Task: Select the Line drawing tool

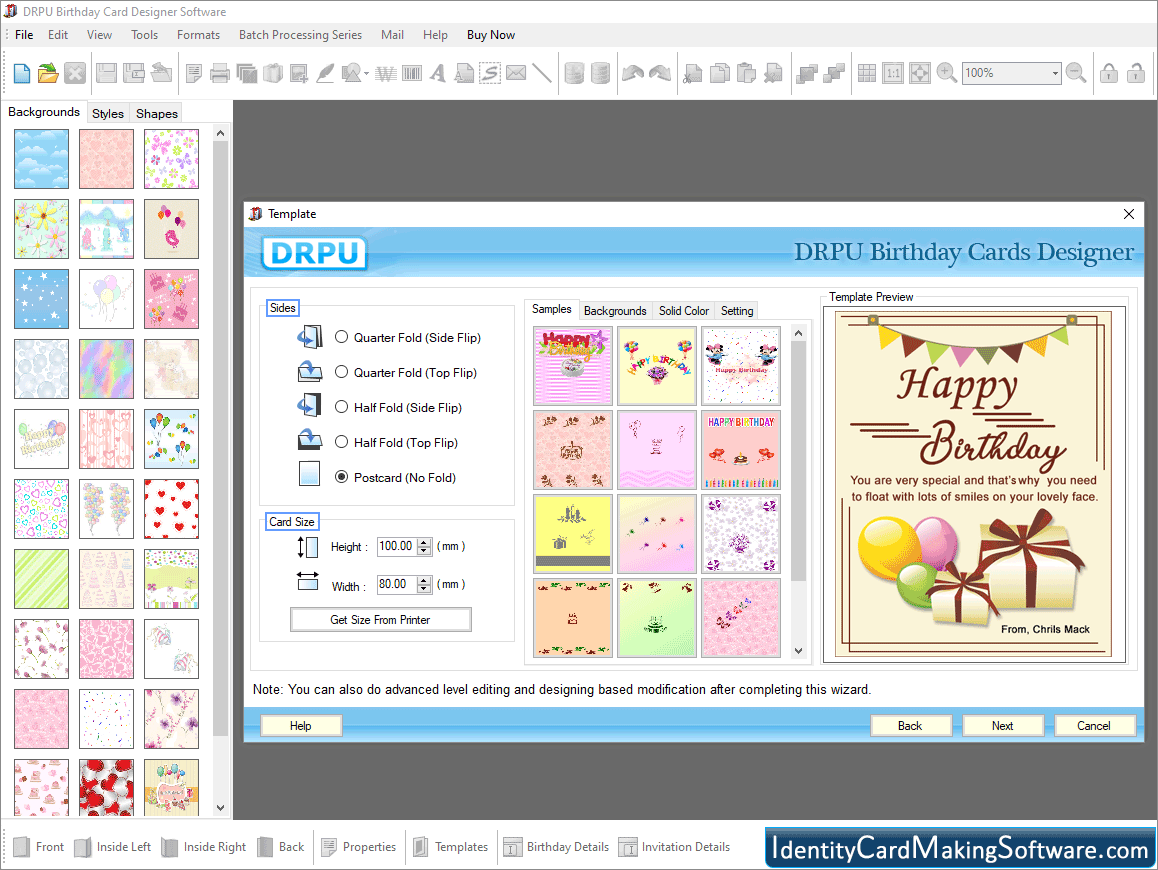Action: tap(542, 73)
